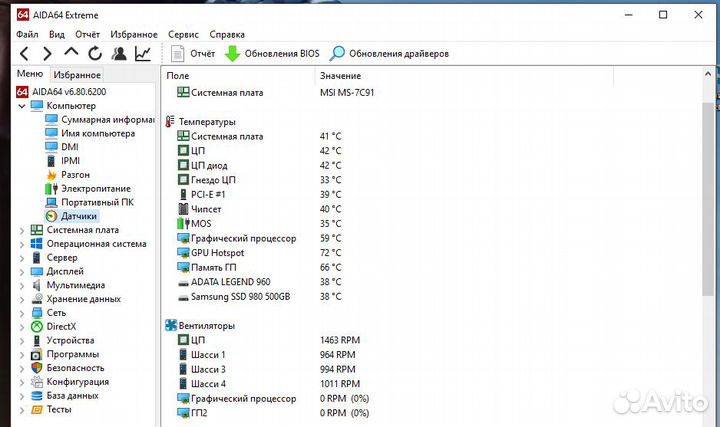Expand the Сеть tree node
Image resolution: width=720 pixels, height=427 pixels.
click(22, 313)
